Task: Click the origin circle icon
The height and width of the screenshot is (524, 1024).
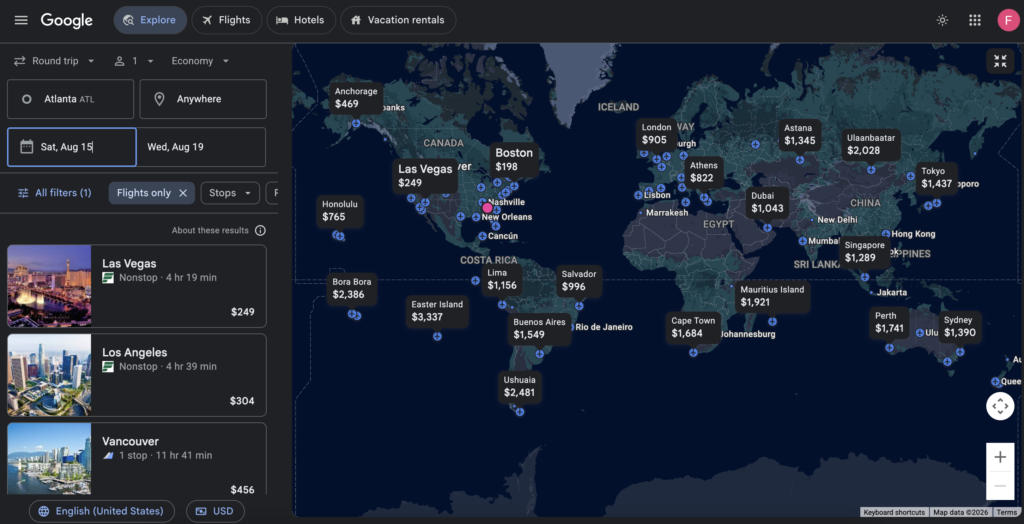Action: coord(27,99)
